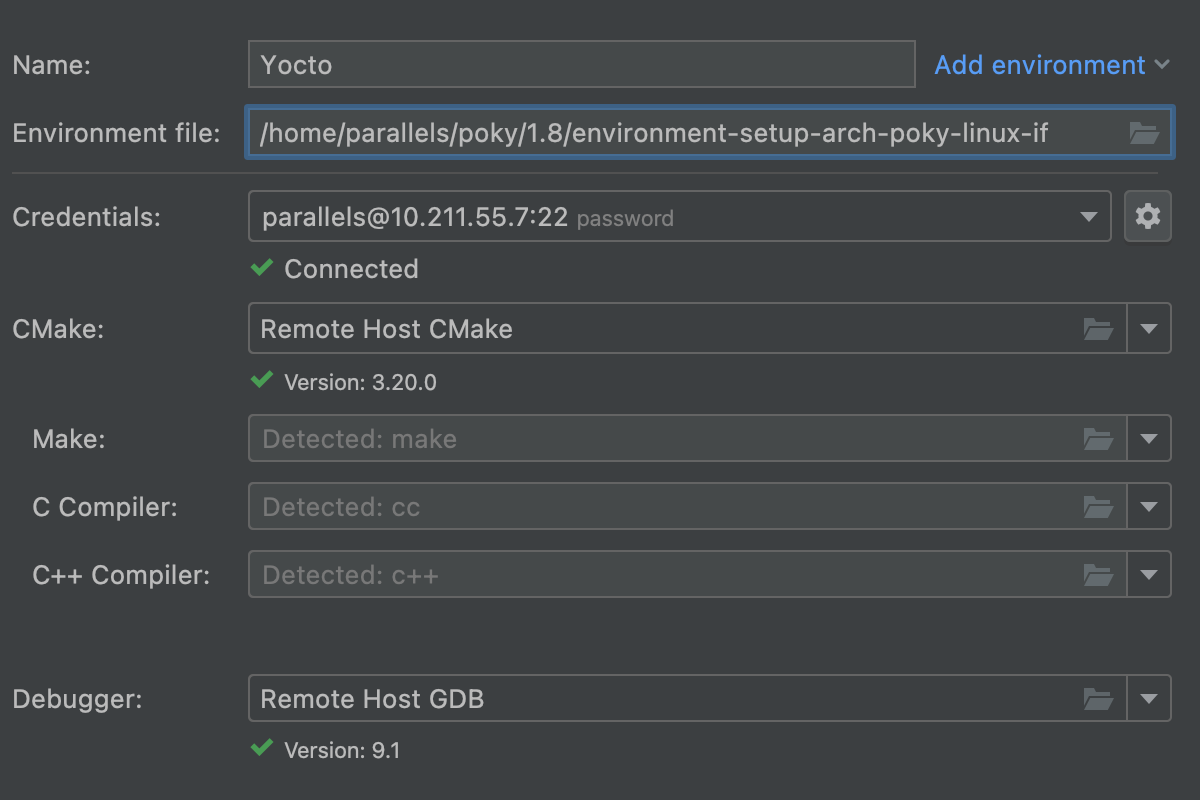The width and height of the screenshot is (1200, 800).
Task: Click the Make field showing Detected: make
Action: point(660,439)
